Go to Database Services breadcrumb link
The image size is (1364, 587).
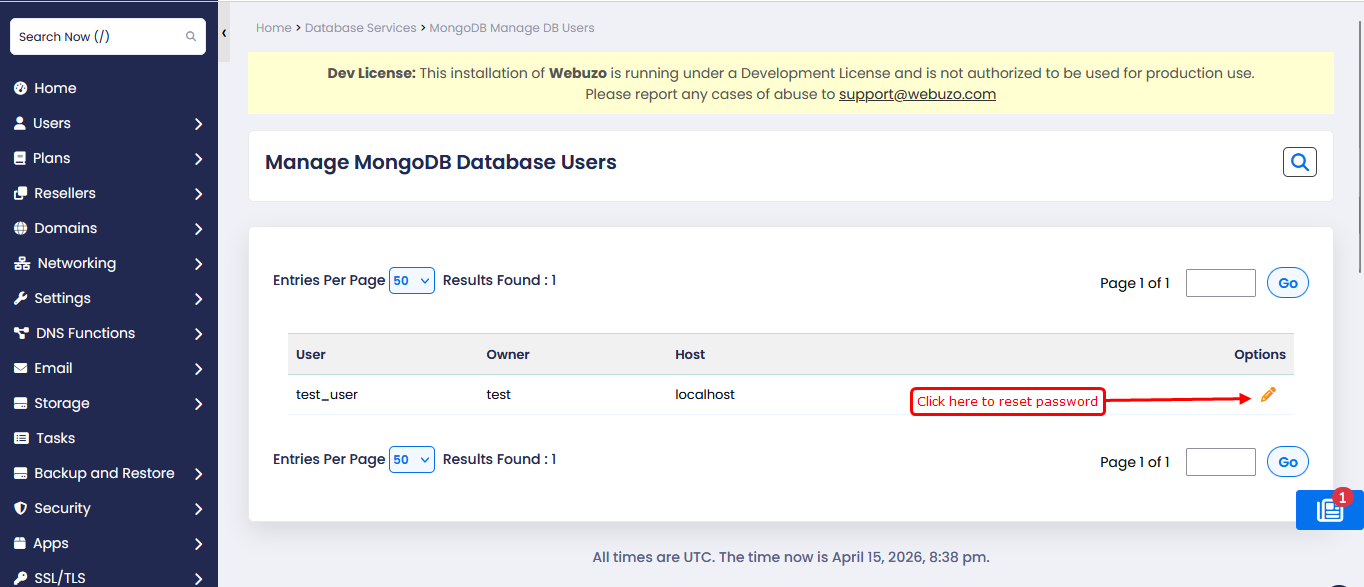pyautogui.click(x=360, y=28)
